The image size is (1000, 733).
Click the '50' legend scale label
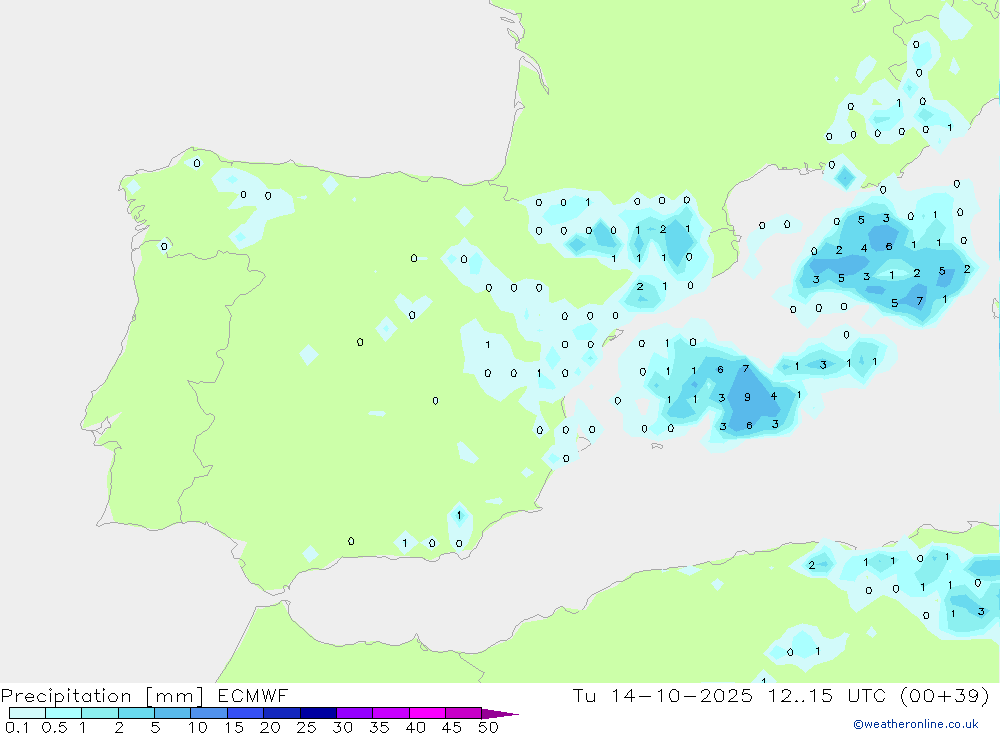488,727
